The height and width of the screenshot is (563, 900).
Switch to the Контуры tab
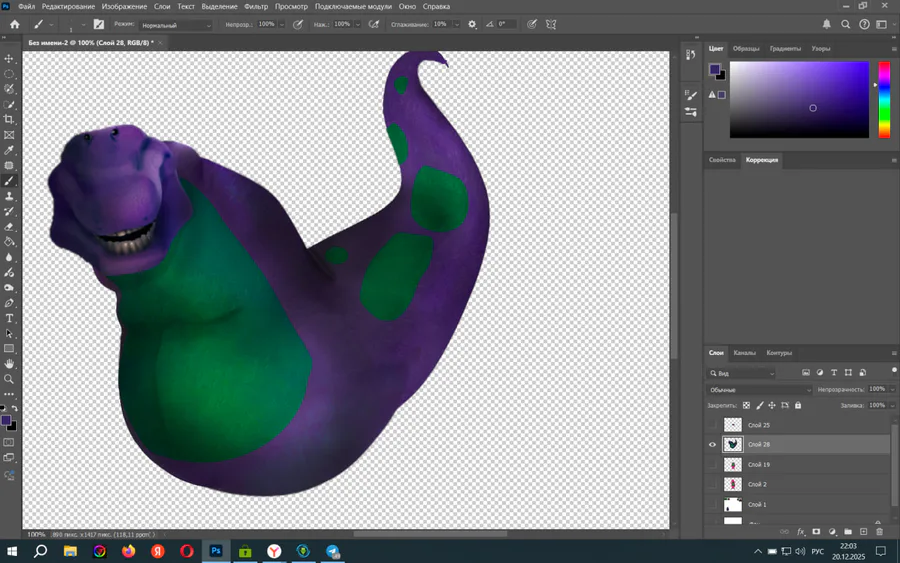[x=779, y=353]
